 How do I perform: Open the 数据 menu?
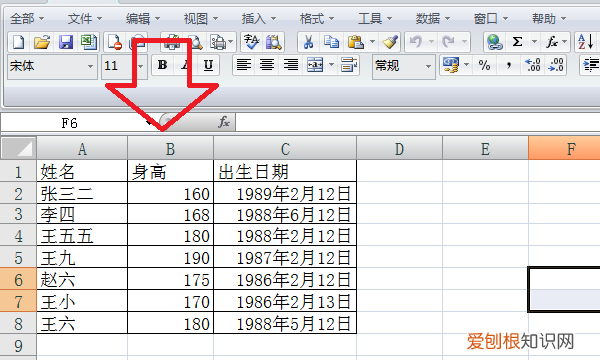pos(433,18)
